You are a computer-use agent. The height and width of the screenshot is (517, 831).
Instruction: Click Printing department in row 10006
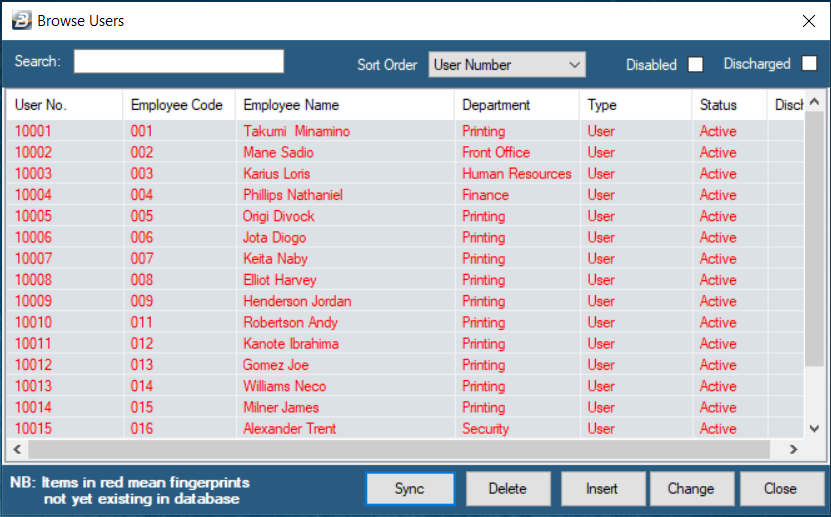pyautogui.click(x=483, y=237)
